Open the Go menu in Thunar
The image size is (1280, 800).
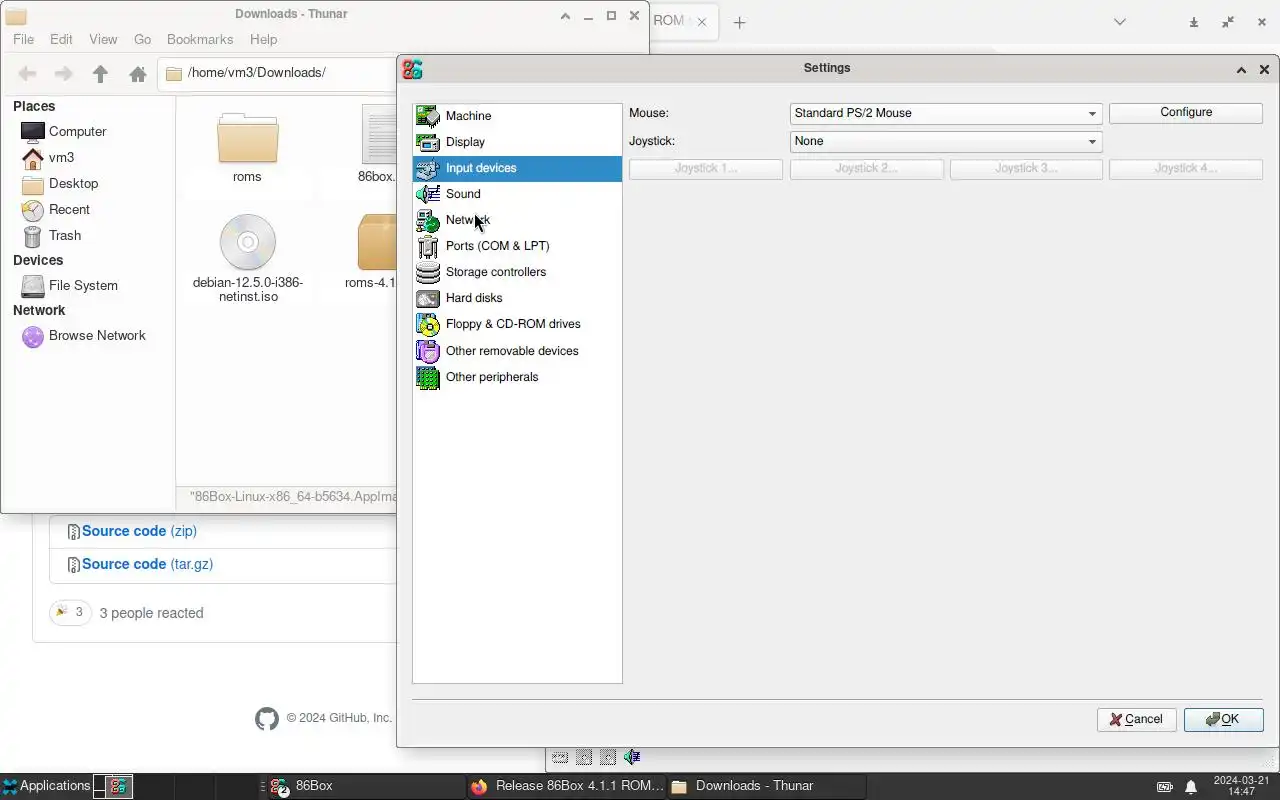[142, 39]
